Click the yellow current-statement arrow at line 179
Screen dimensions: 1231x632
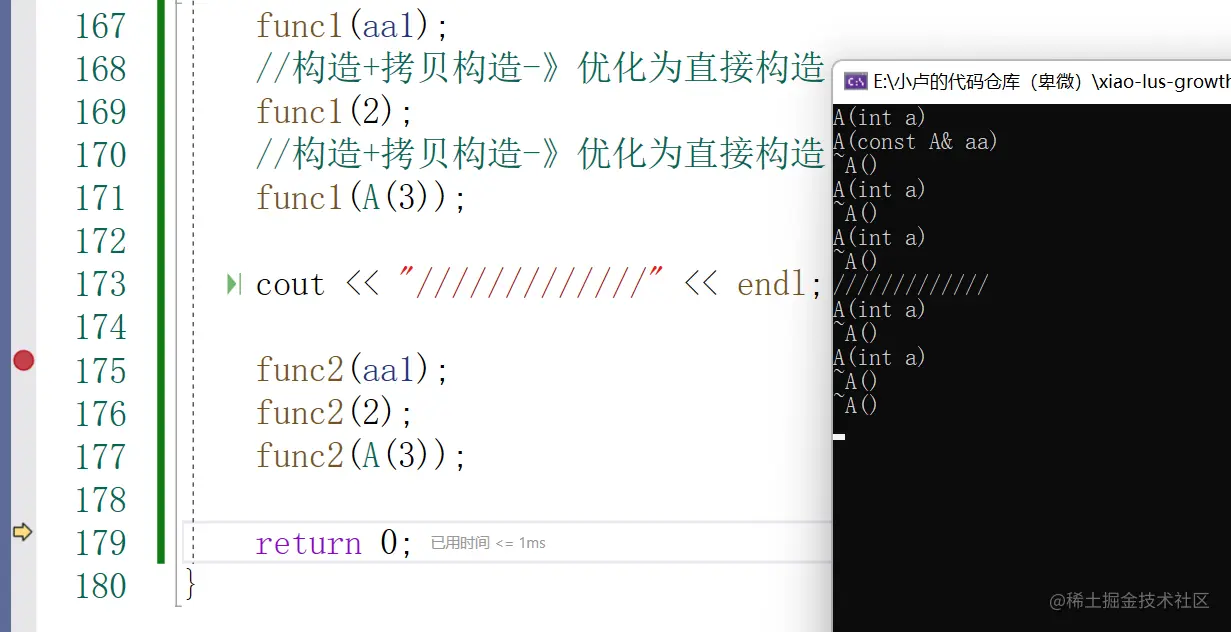click(22, 532)
